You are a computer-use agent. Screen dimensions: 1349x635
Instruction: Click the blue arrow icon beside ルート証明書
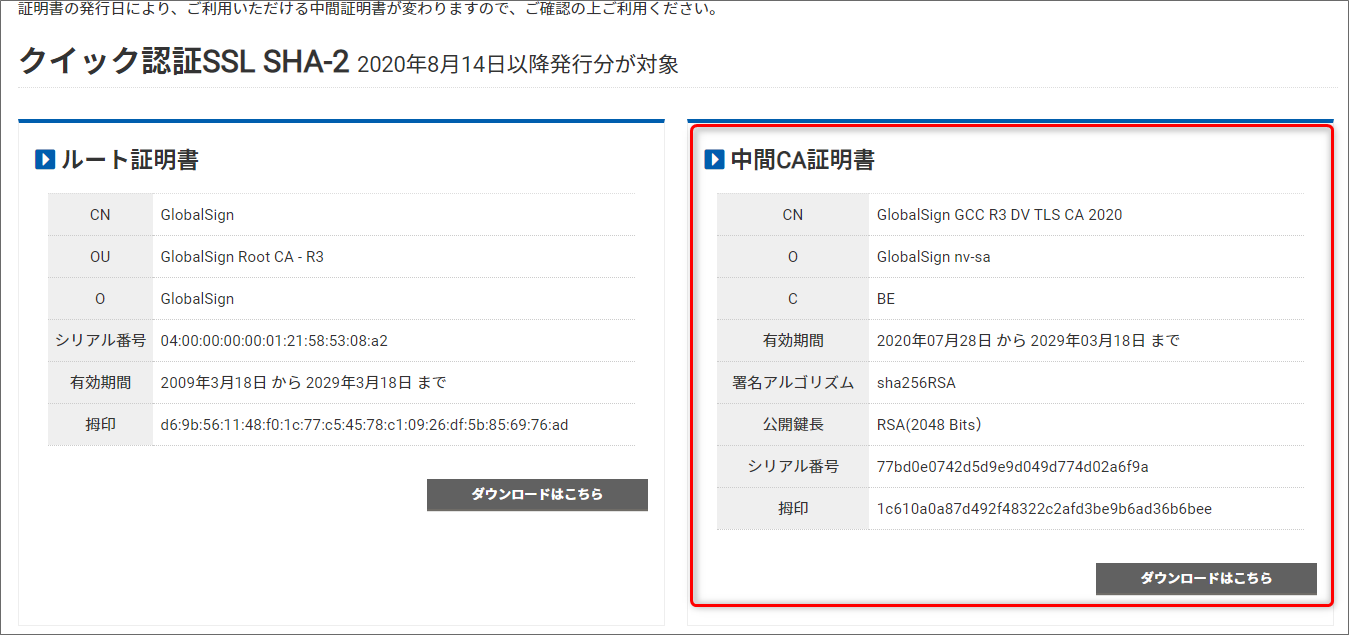45,160
